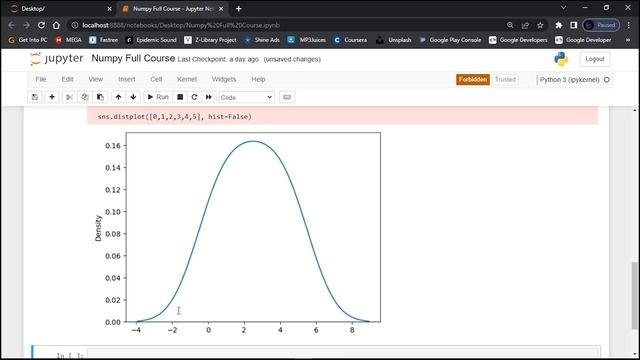
Task: Click the kernel idle circle indicator
Action: point(607,80)
